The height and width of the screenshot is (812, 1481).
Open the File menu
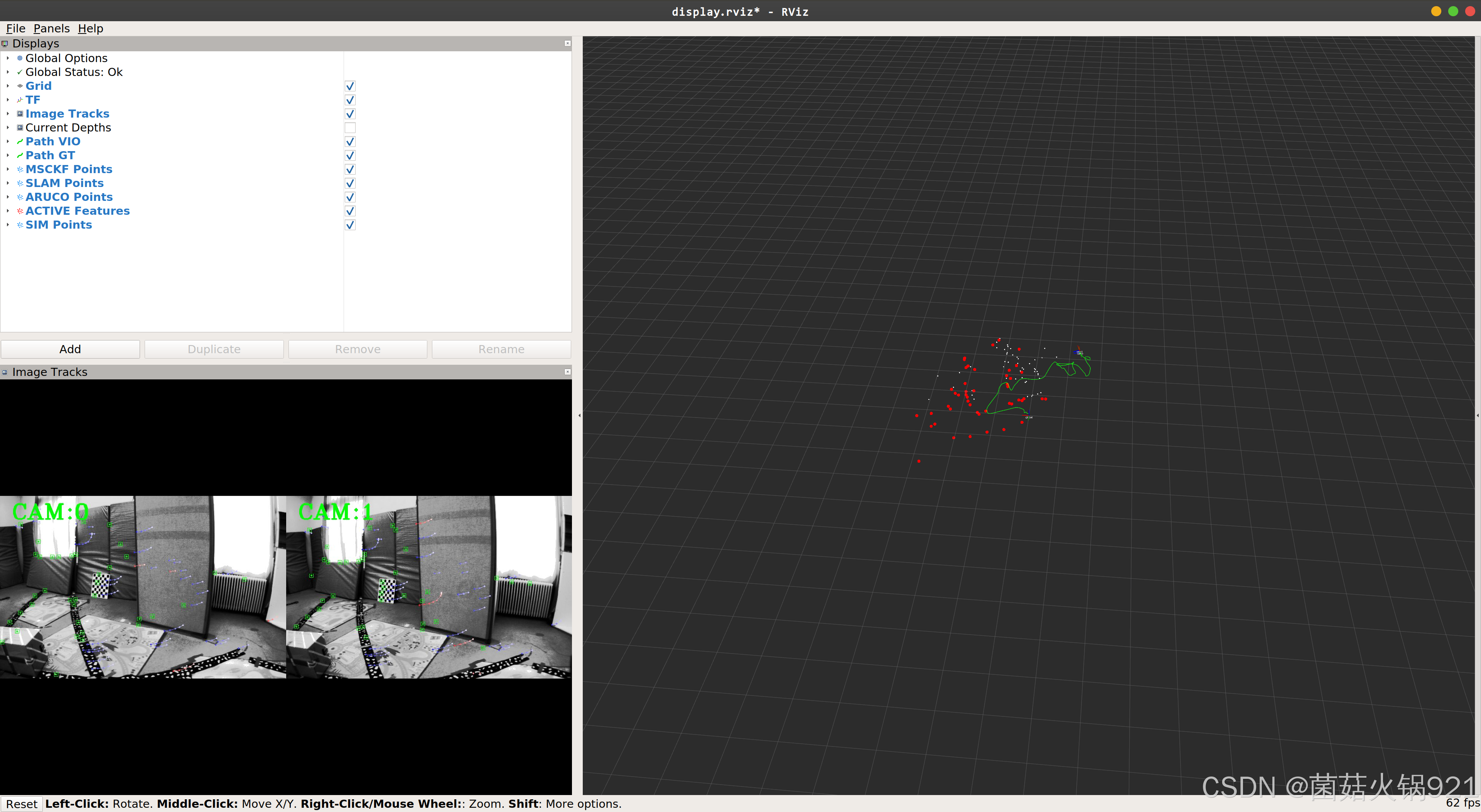click(x=15, y=28)
